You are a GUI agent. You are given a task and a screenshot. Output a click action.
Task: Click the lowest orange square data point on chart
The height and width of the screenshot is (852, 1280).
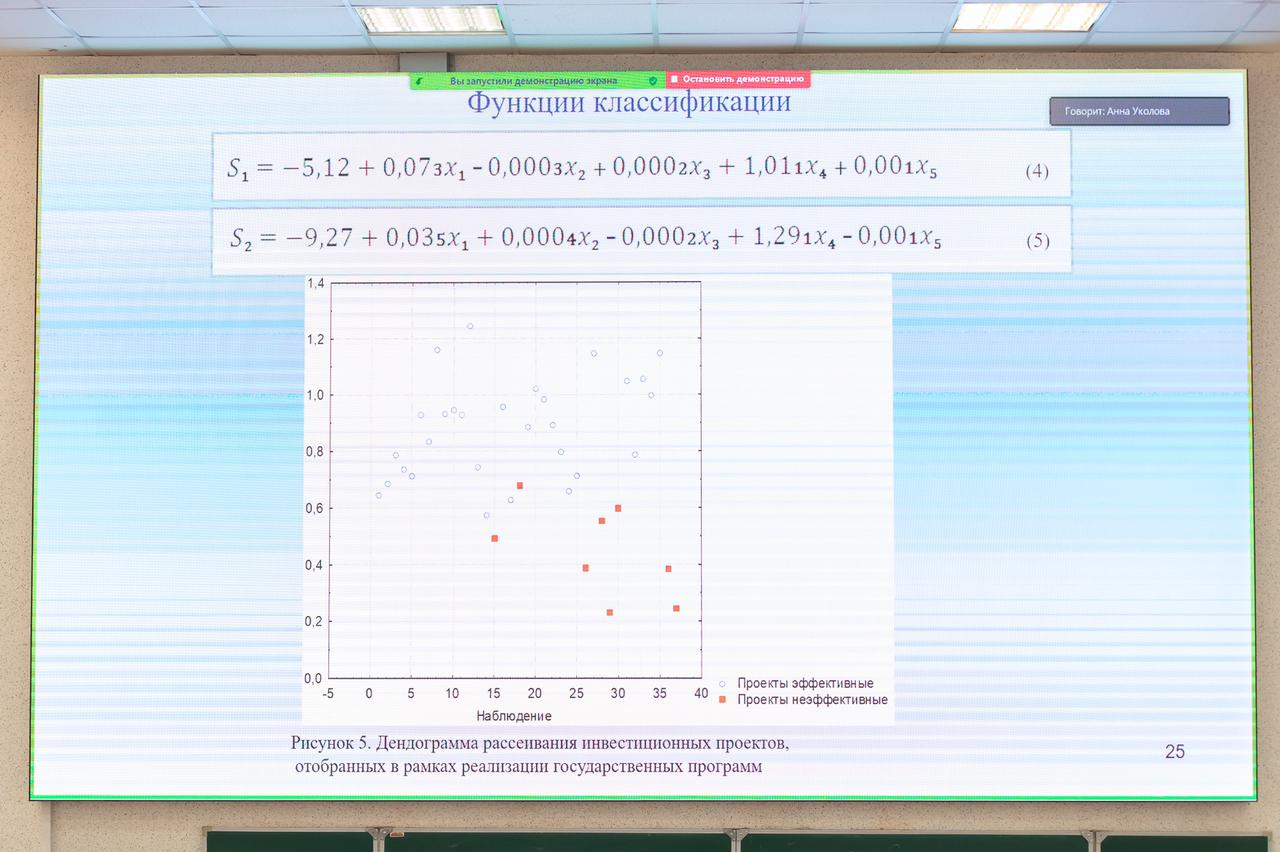click(609, 612)
